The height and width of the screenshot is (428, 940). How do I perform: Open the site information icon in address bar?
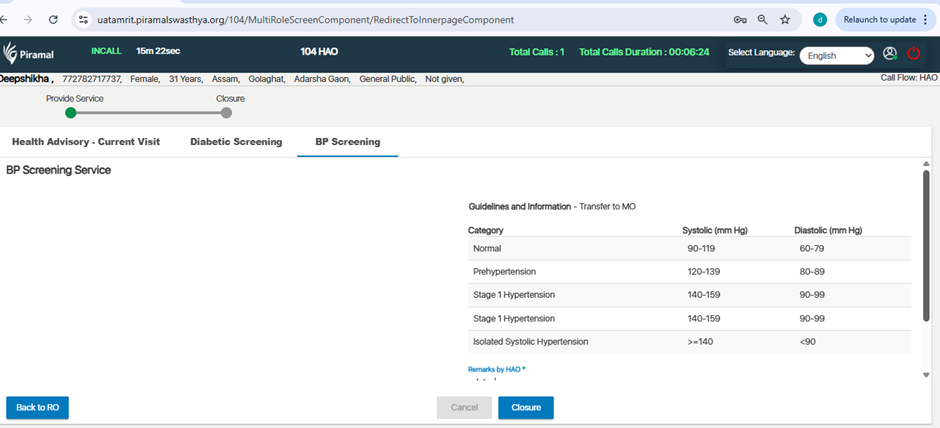(86, 19)
